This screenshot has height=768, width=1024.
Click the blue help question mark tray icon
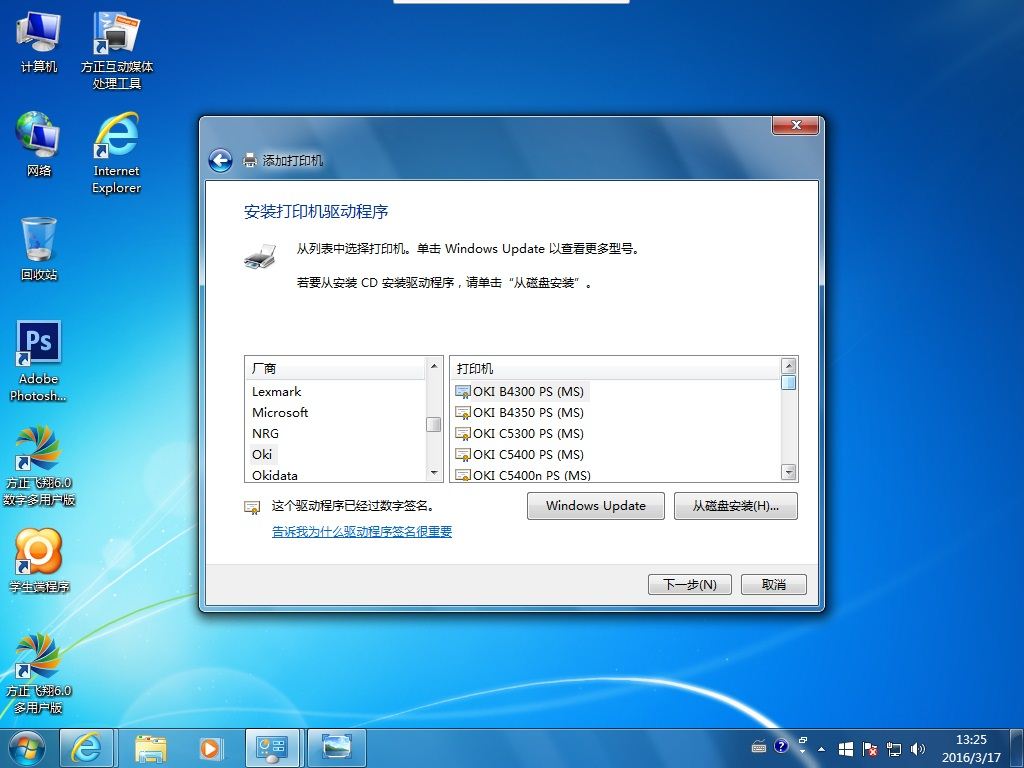click(781, 746)
